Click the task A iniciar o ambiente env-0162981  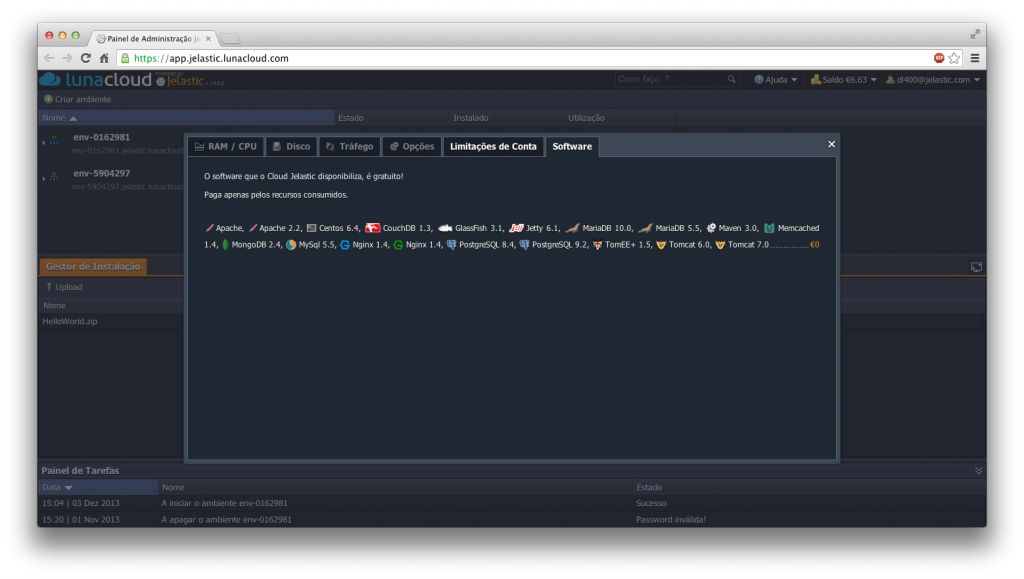click(225, 503)
